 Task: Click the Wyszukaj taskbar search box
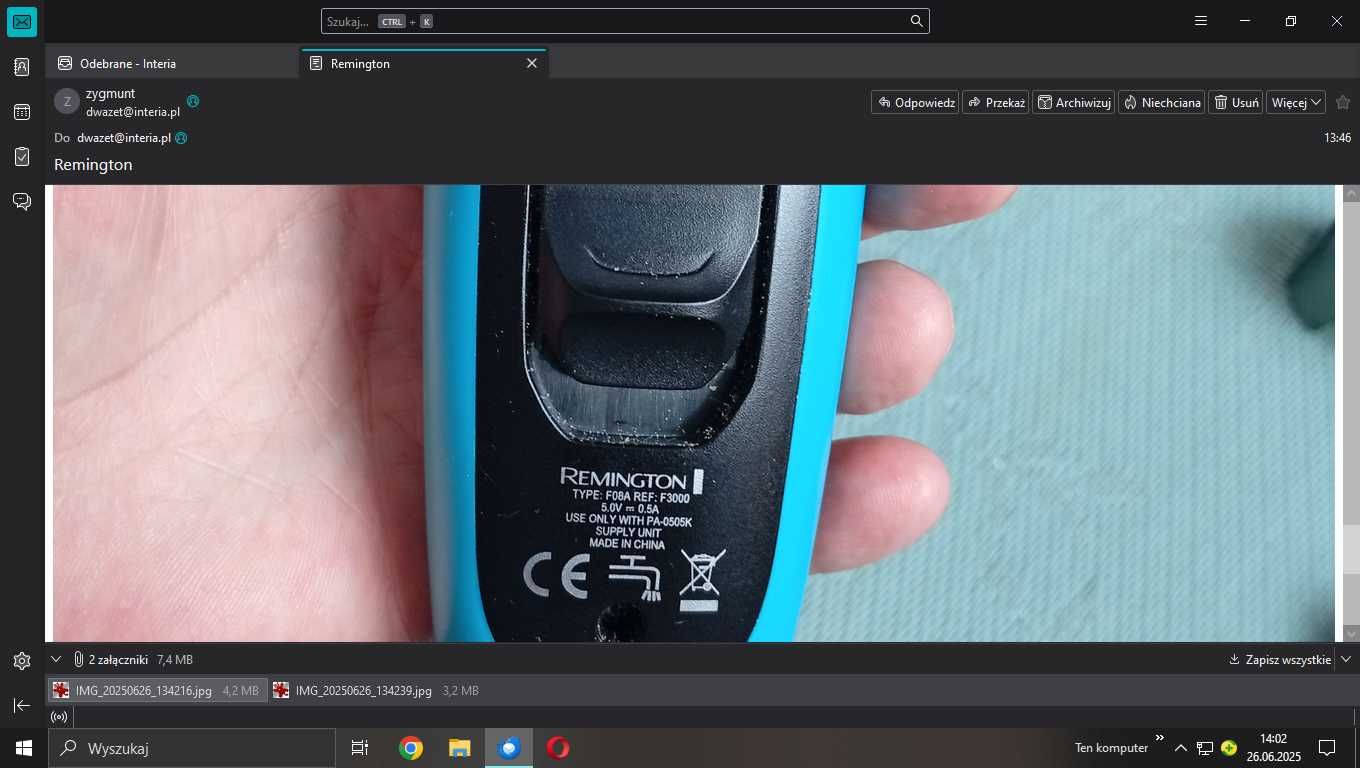192,748
